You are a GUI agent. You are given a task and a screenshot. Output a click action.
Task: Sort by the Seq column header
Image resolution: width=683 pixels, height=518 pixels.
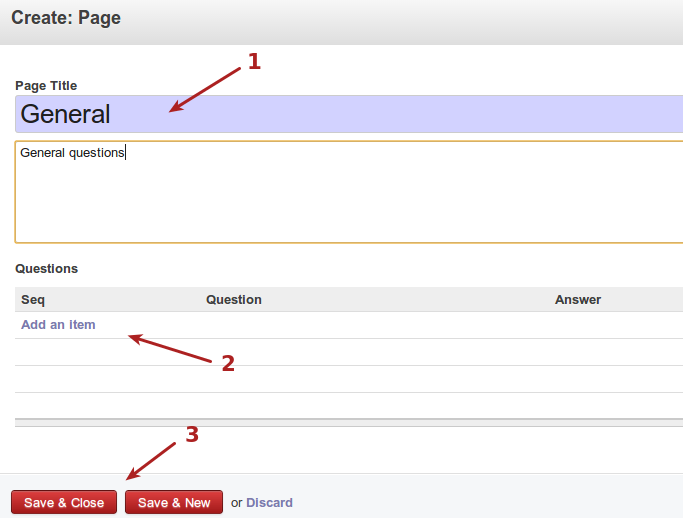pos(33,299)
